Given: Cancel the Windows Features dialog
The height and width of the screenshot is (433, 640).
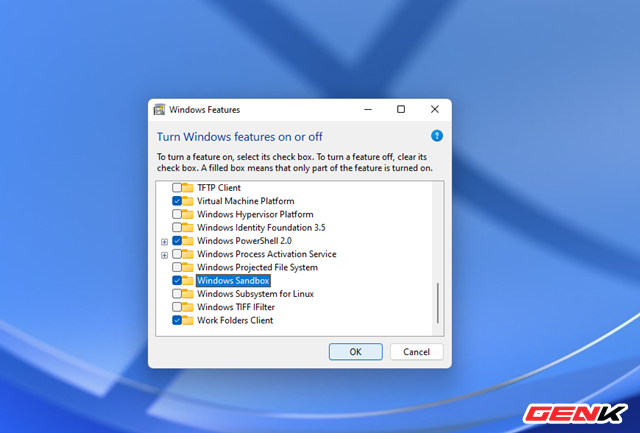Looking at the screenshot, I should [x=416, y=352].
